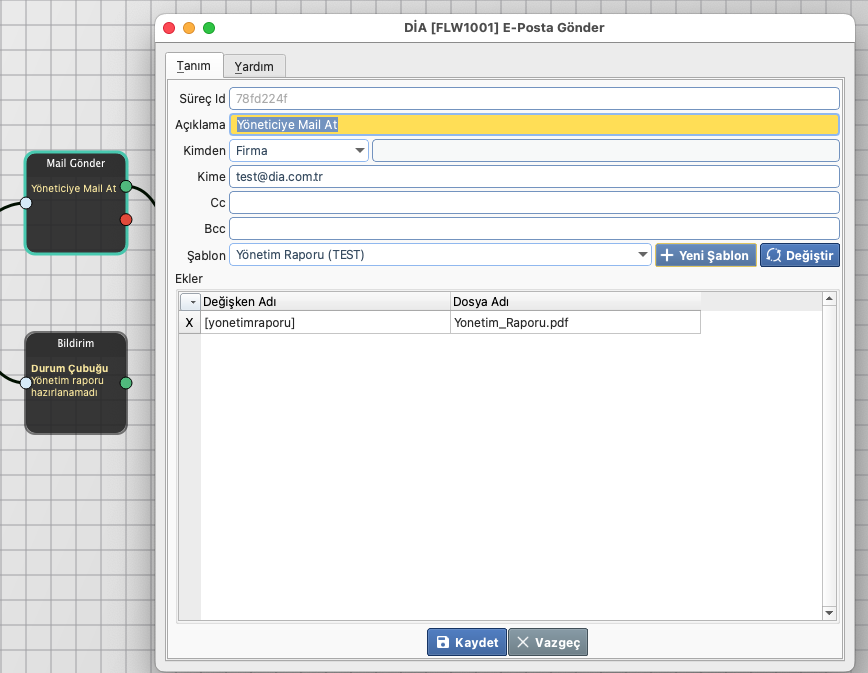Click the Kime recipient field
The height and width of the screenshot is (673, 868).
click(x=534, y=177)
